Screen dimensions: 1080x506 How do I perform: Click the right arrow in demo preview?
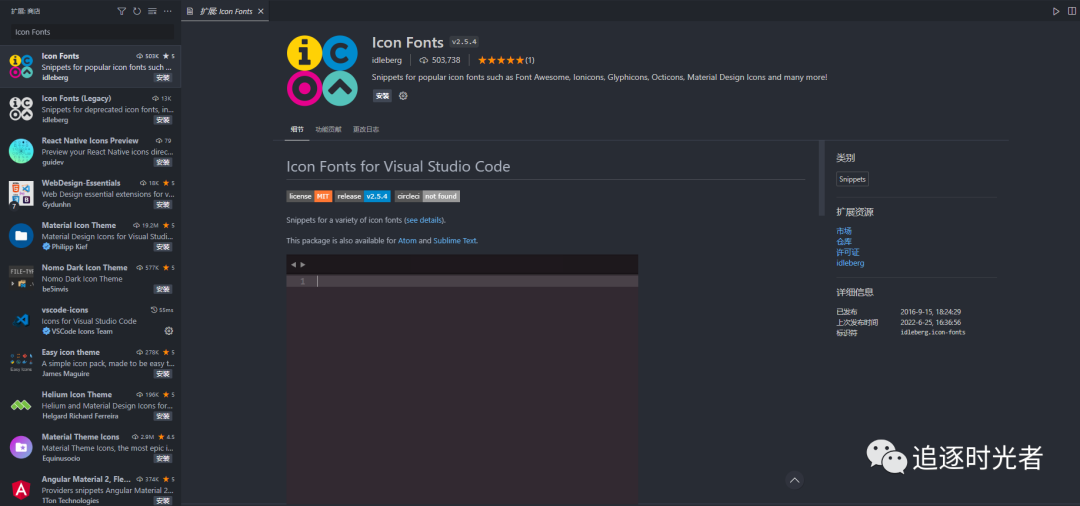click(302, 264)
